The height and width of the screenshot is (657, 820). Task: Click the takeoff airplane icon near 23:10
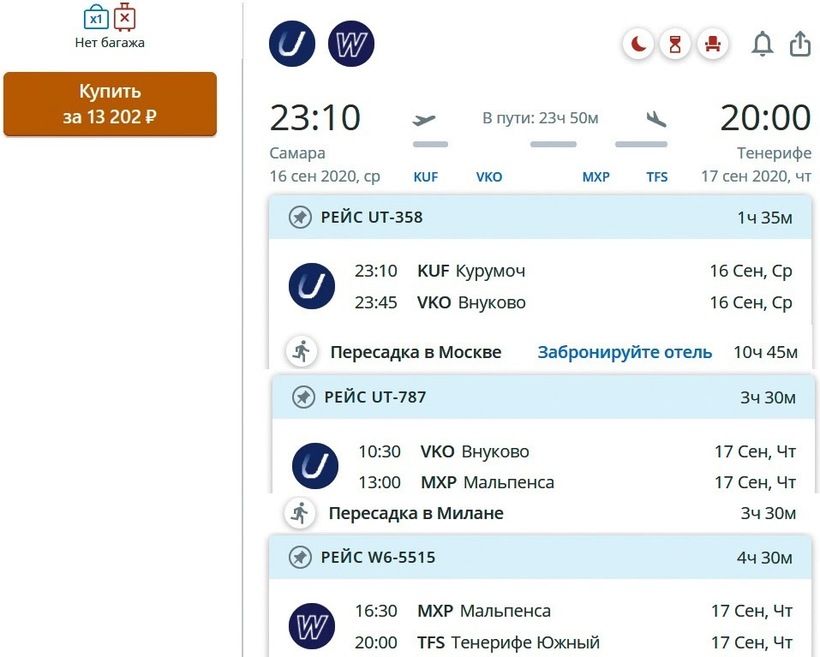click(x=425, y=120)
